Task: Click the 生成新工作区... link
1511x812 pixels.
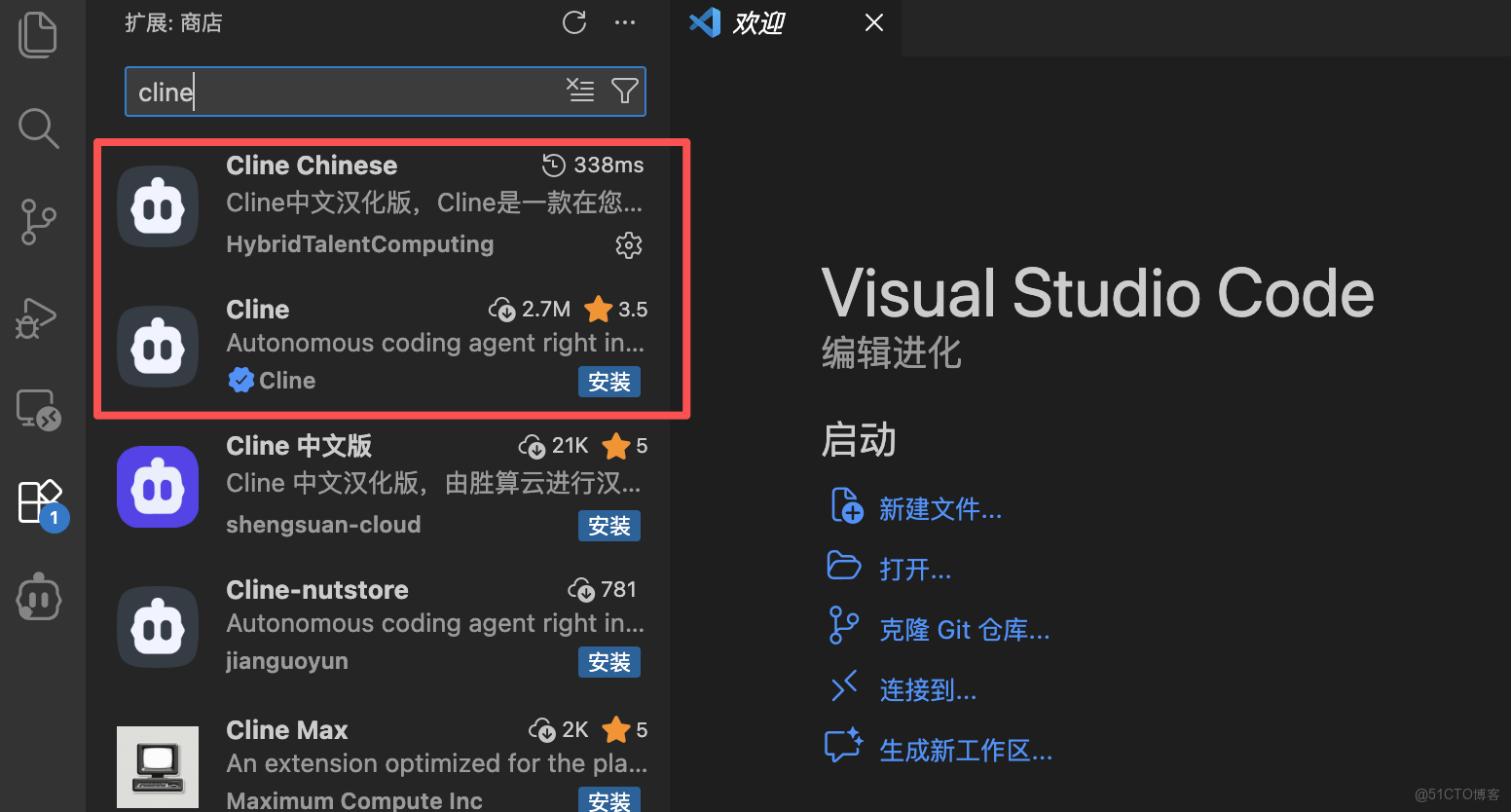Action: pos(966,751)
